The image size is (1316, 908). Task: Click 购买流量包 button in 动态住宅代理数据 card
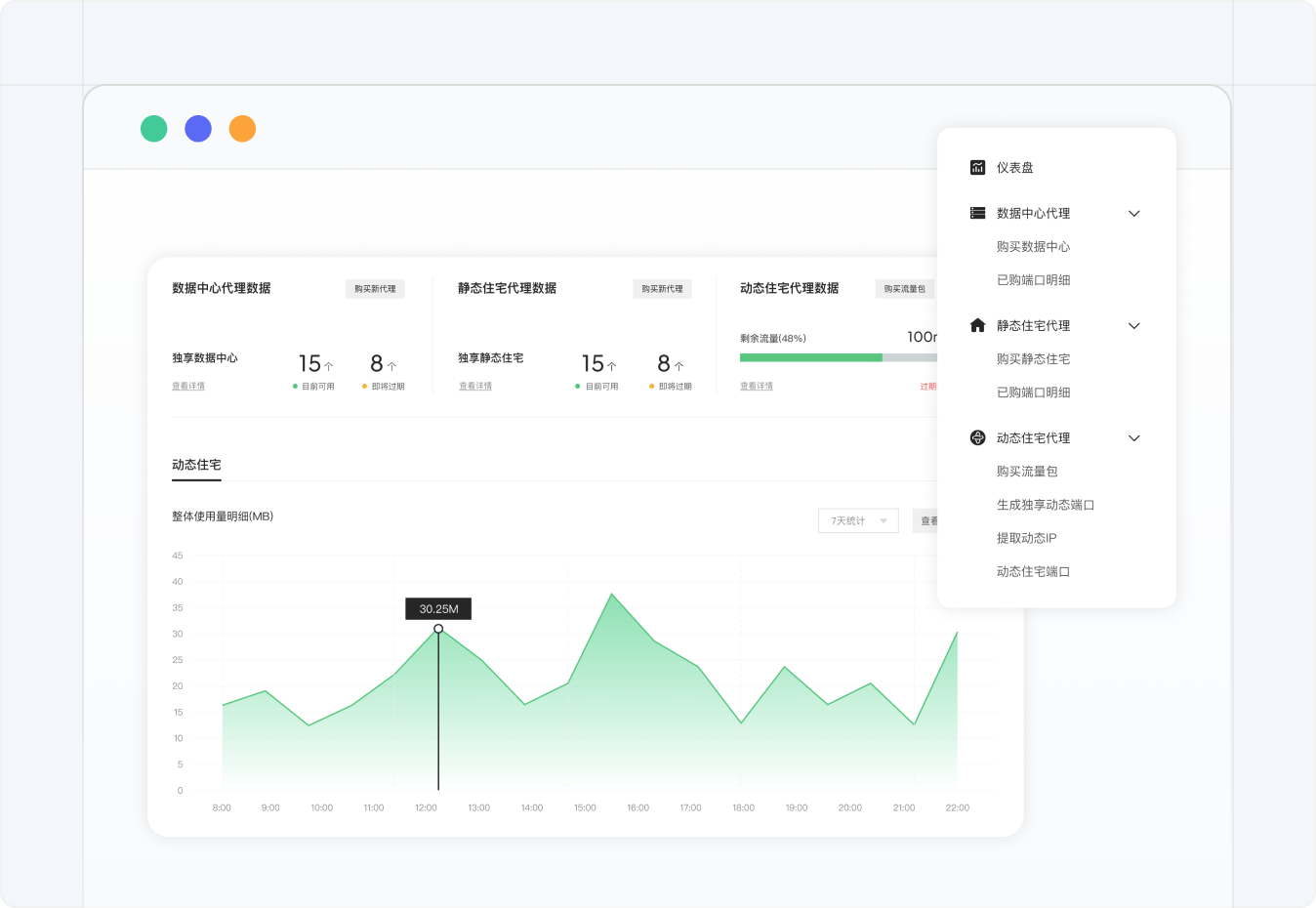pyautogui.click(x=904, y=289)
